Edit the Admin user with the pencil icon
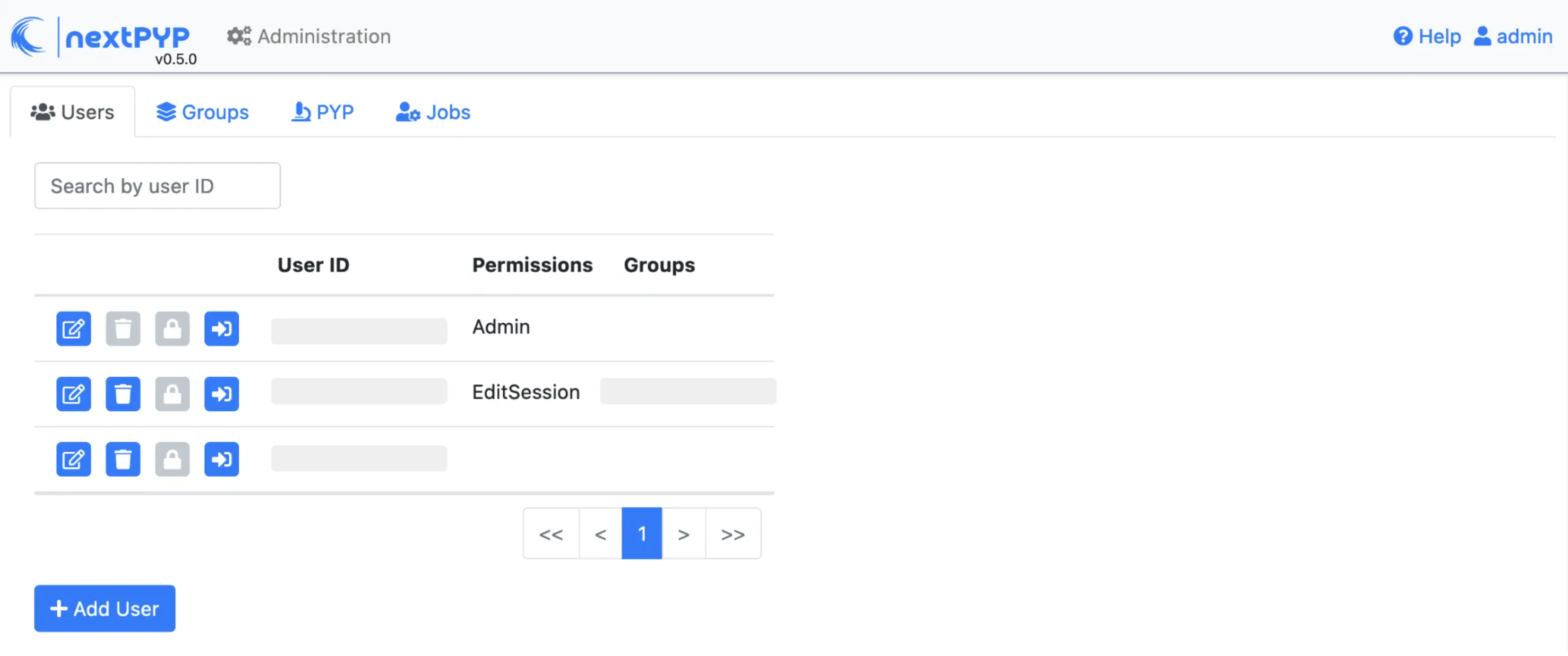This screenshot has height=656, width=1568. (x=73, y=329)
